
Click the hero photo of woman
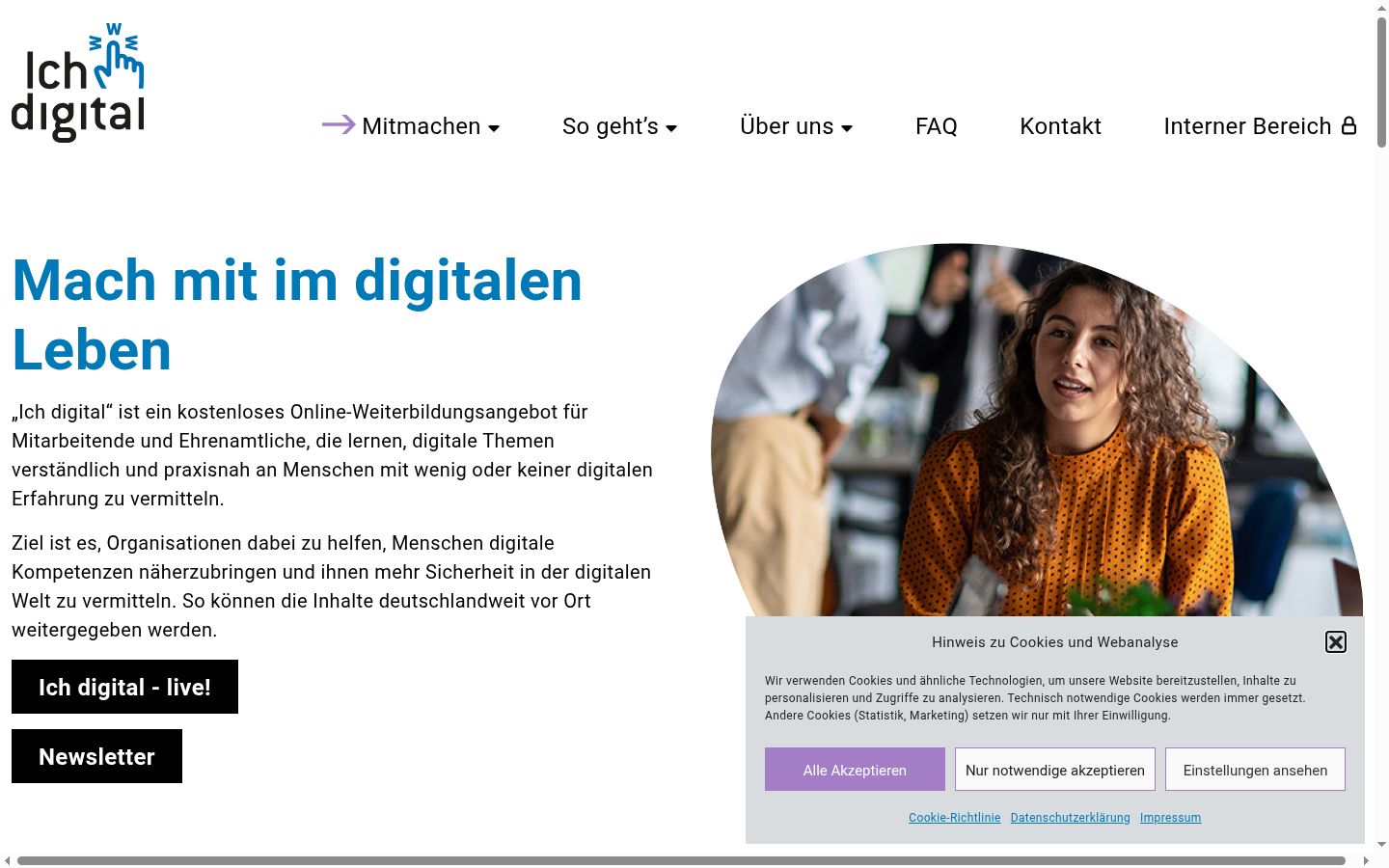(x=1037, y=430)
